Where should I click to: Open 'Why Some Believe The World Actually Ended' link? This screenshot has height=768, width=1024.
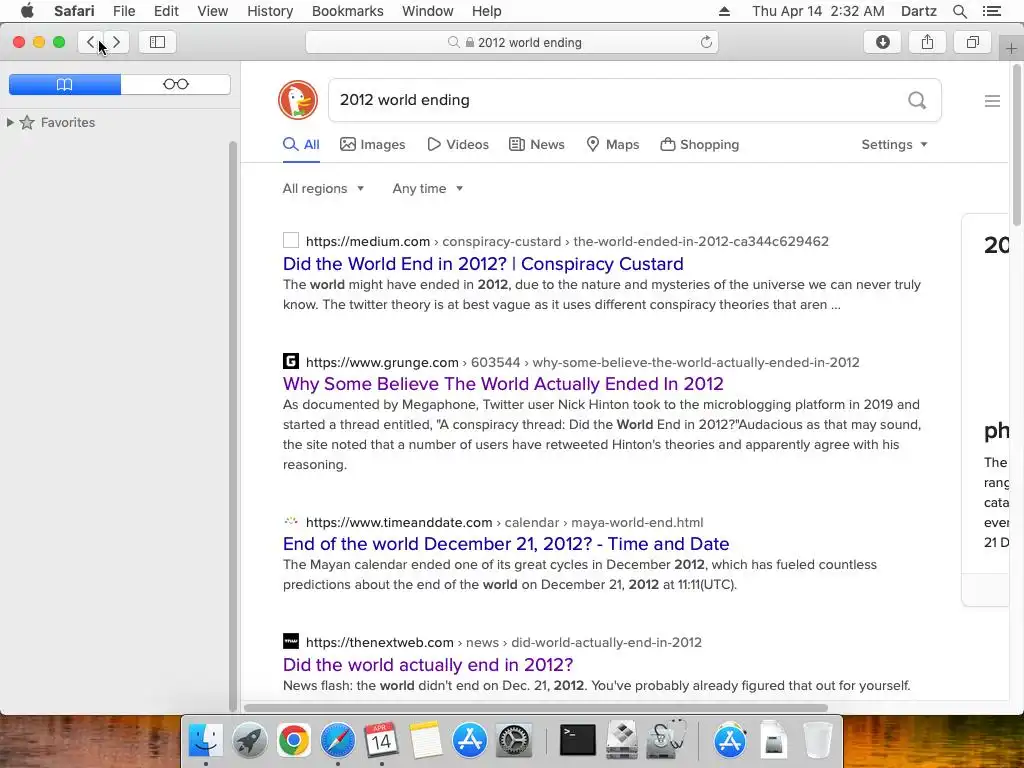[x=504, y=384]
